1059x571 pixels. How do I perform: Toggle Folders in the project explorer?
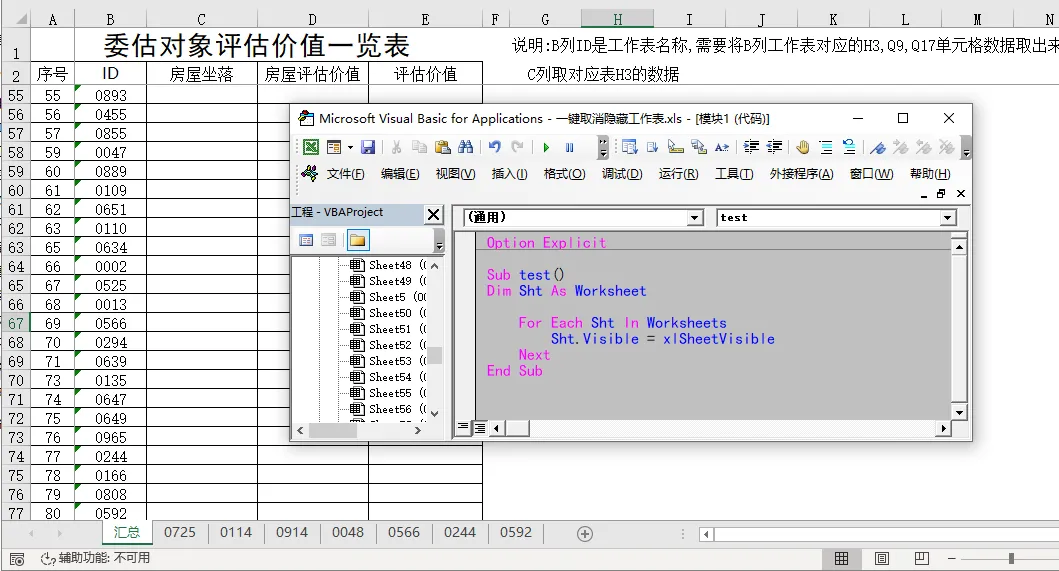[x=358, y=240]
